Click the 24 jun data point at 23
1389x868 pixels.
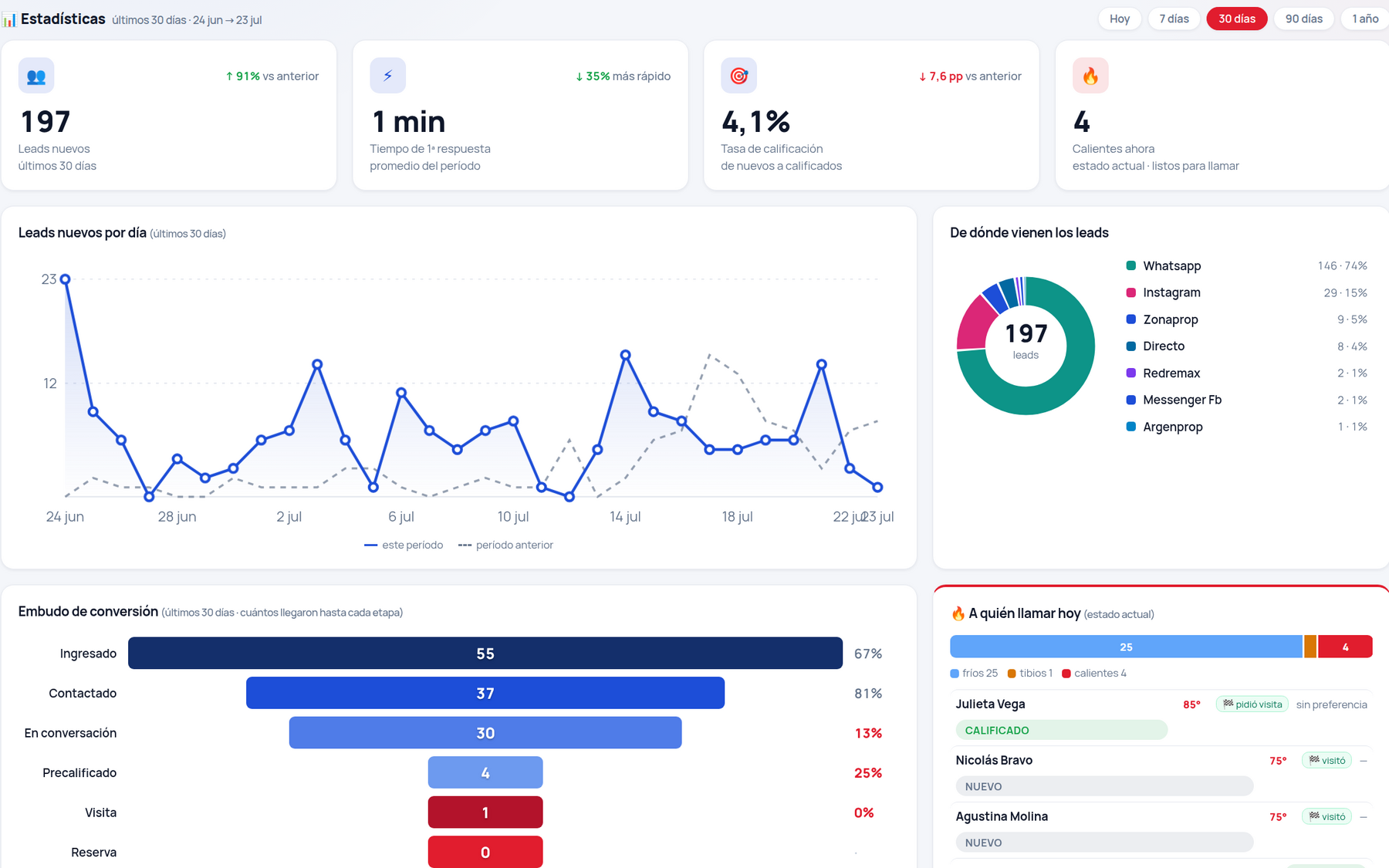(65, 279)
